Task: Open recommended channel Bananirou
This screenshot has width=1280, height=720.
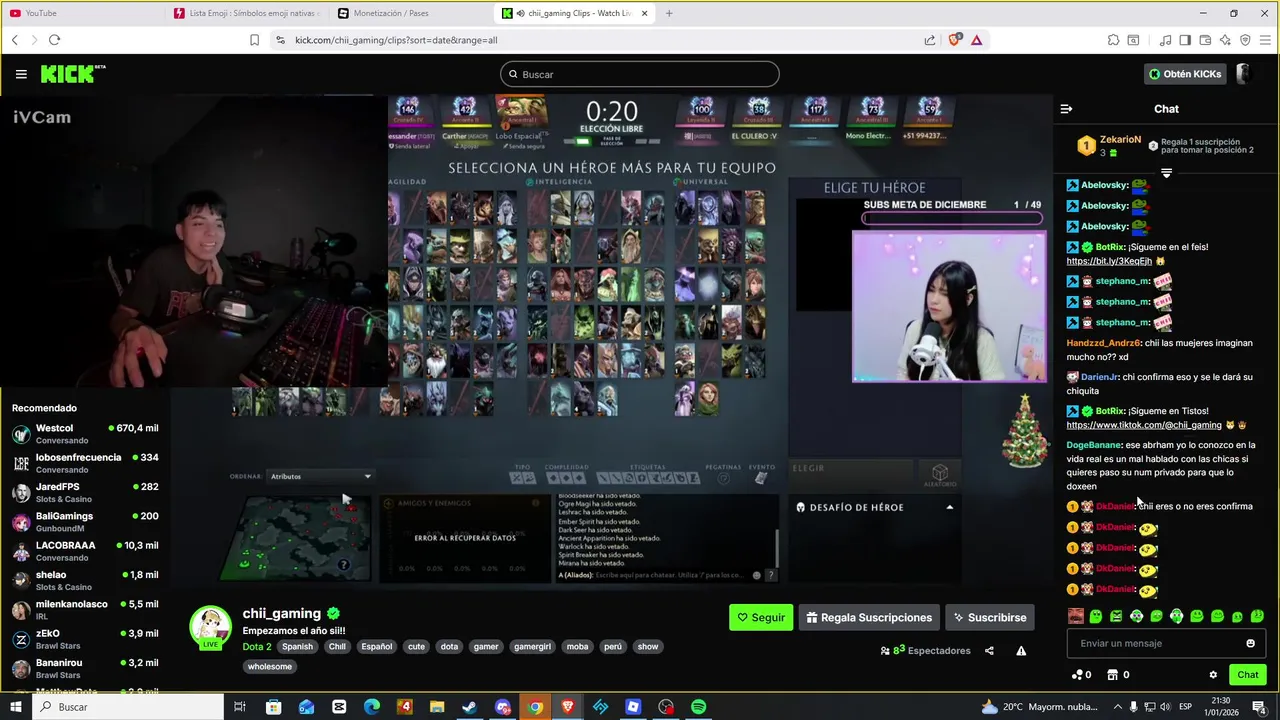Action: pos(85,668)
